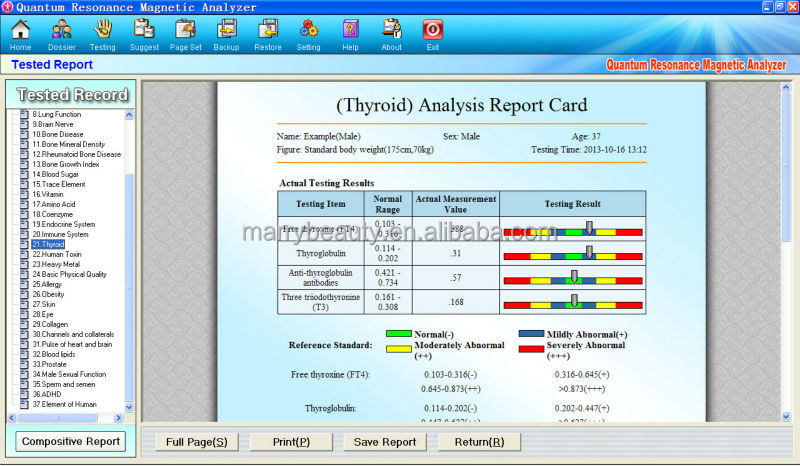Open the Compositive Report
Image resolution: width=800 pixels, height=466 pixels.
(70, 442)
